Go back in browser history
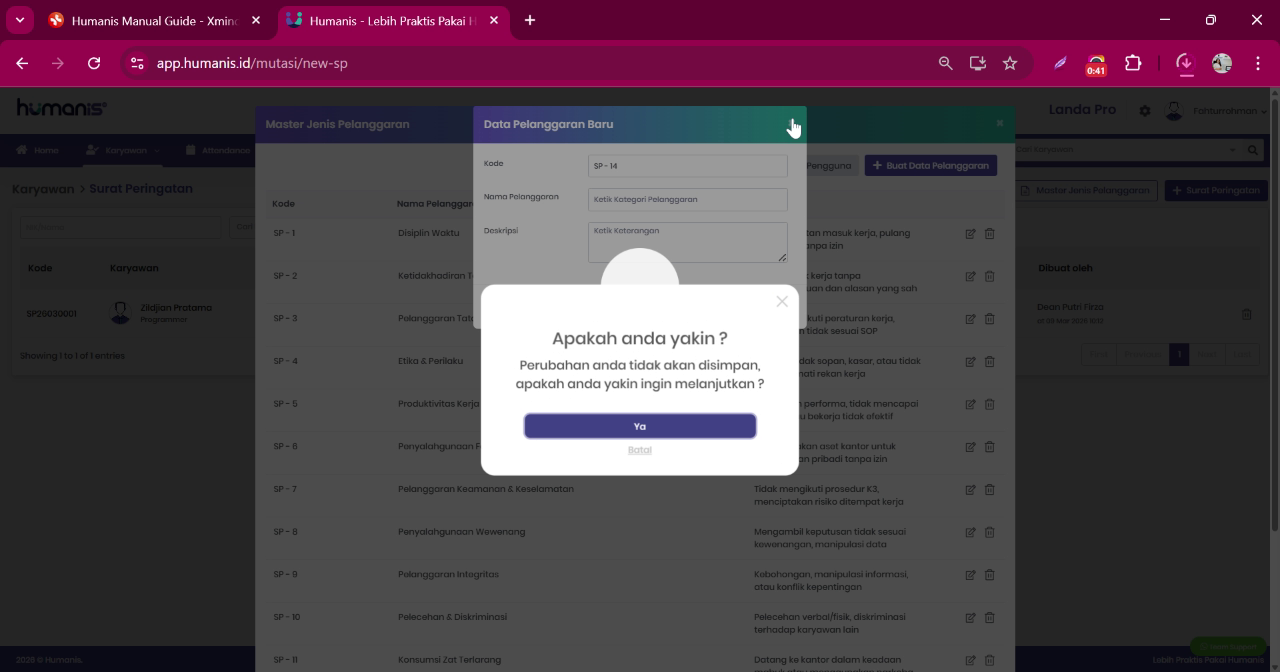 click(22, 63)
